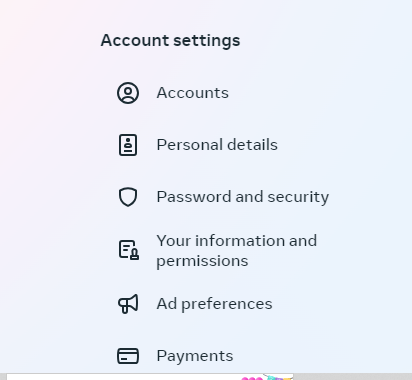Click the Password and security shield icon
Viewport: 412px width, 380px height.
click(128, 197)
